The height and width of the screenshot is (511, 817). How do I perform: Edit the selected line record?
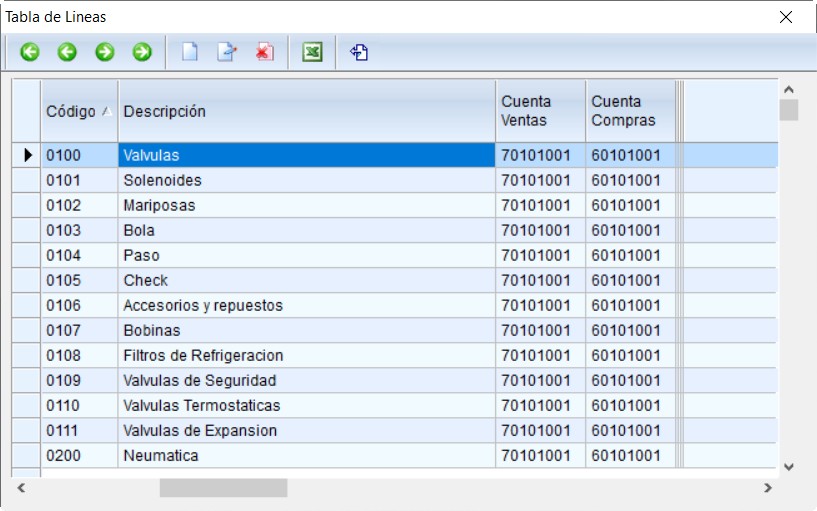click(226, 52)
